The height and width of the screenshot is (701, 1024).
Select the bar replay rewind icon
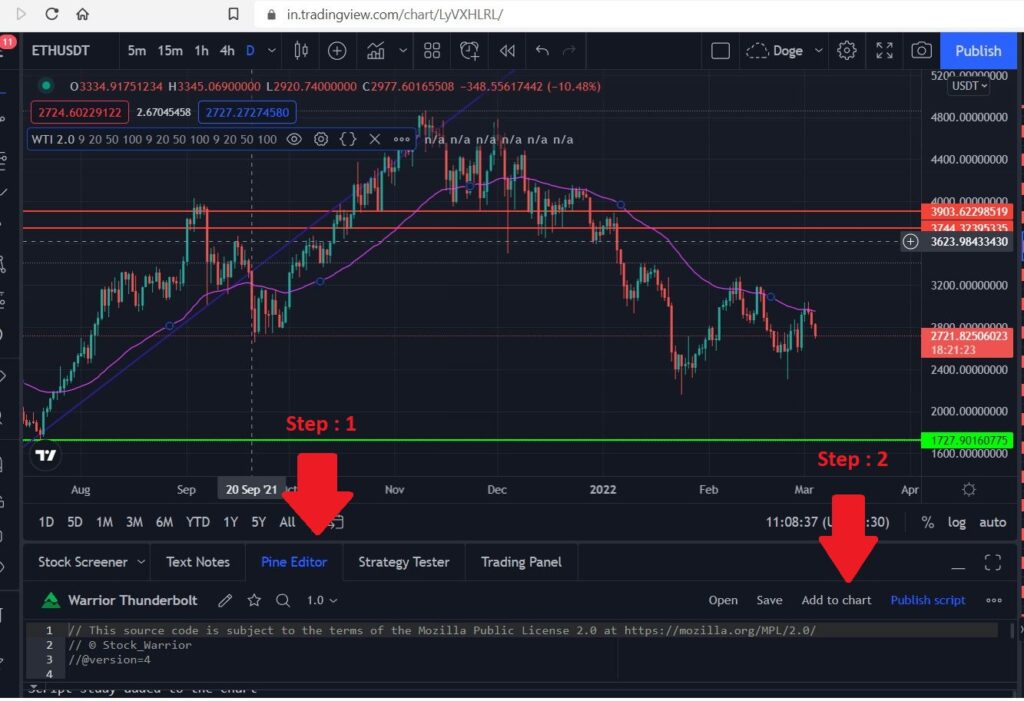508,51
